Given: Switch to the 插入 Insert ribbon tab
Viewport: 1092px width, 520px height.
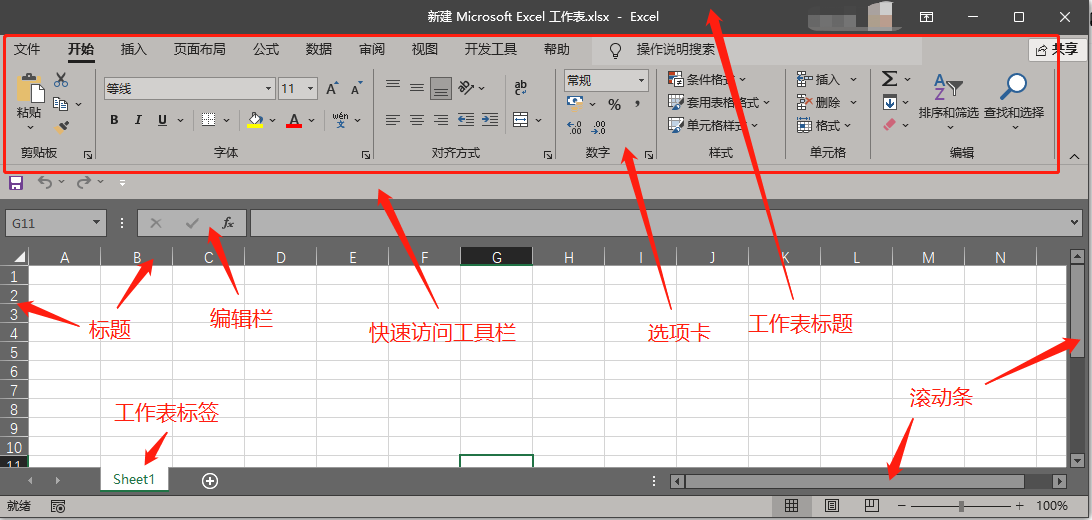Looking at the screenshot, I should point(134,49).
